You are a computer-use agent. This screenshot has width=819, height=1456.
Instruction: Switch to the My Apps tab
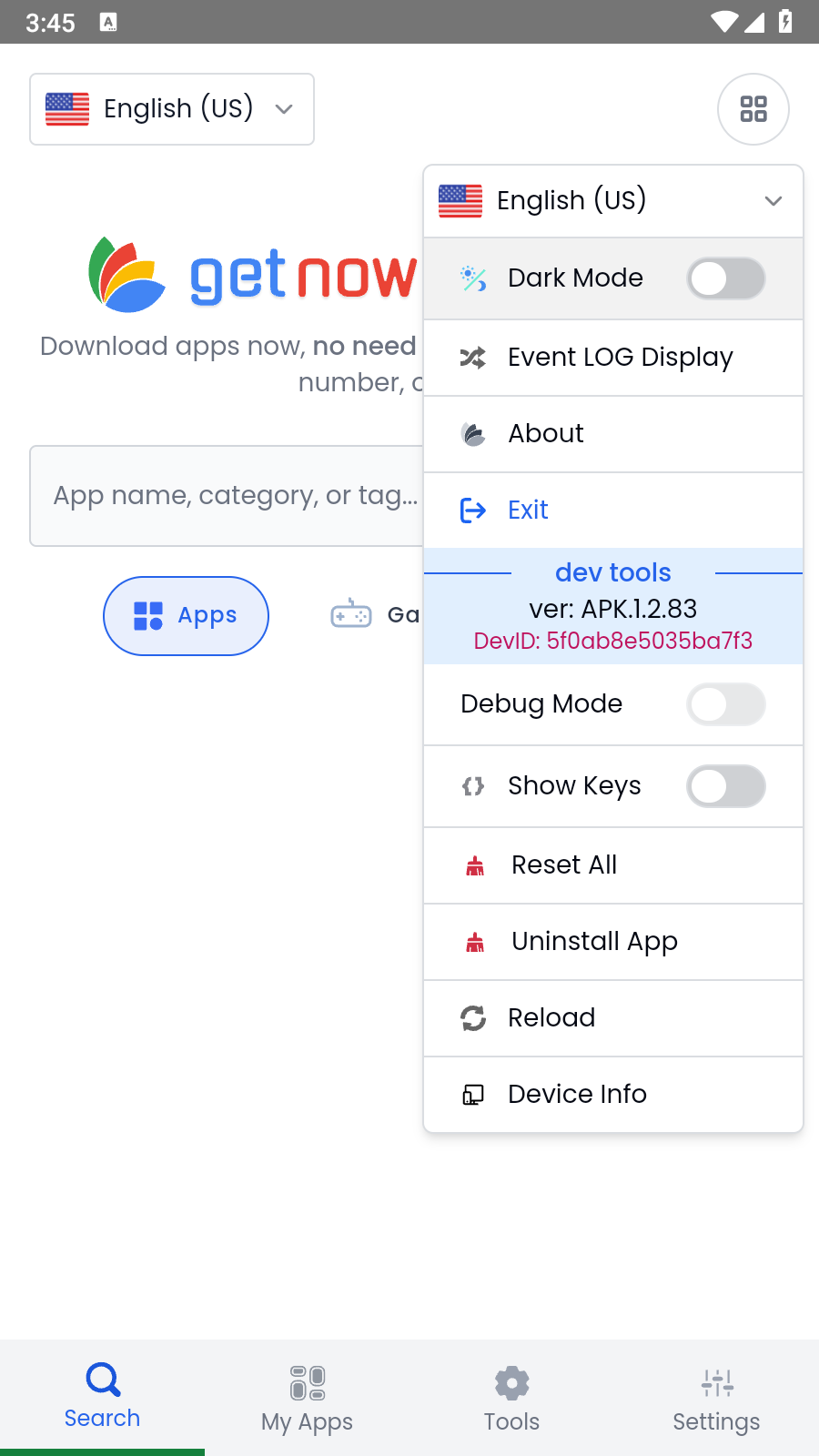(307, 1398)
